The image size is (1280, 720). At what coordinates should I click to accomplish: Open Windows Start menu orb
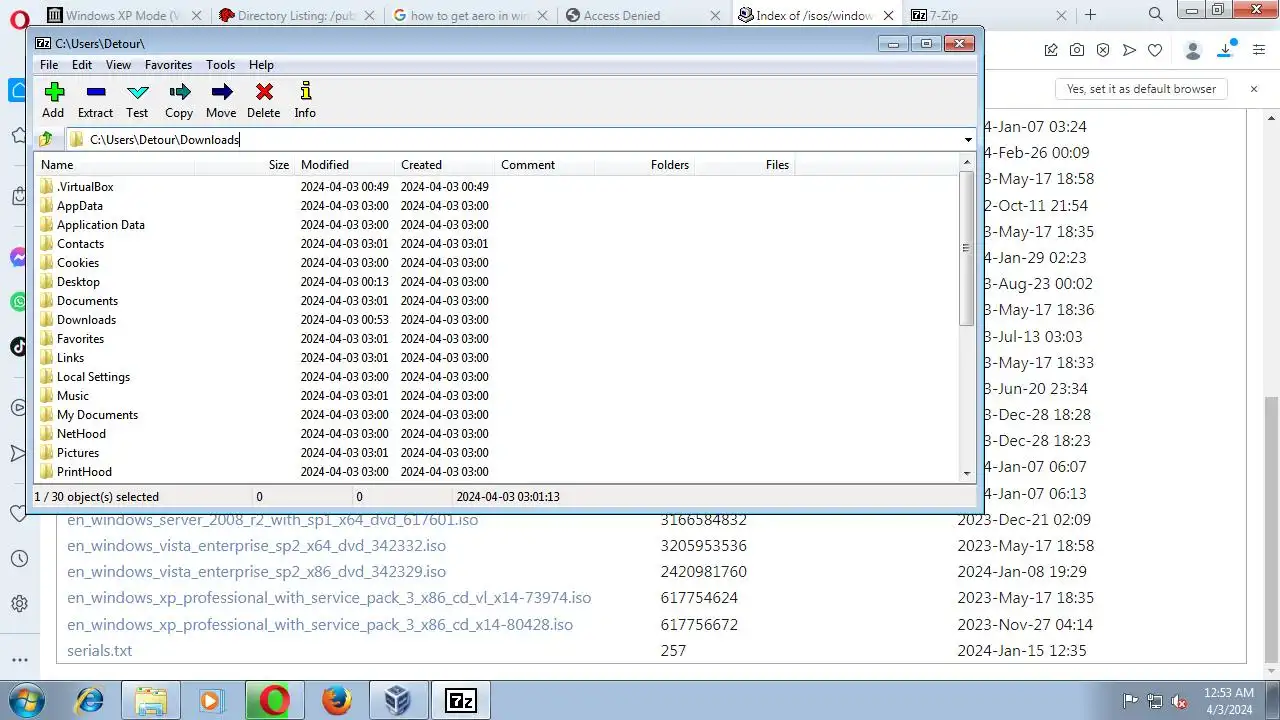[25, 699]
